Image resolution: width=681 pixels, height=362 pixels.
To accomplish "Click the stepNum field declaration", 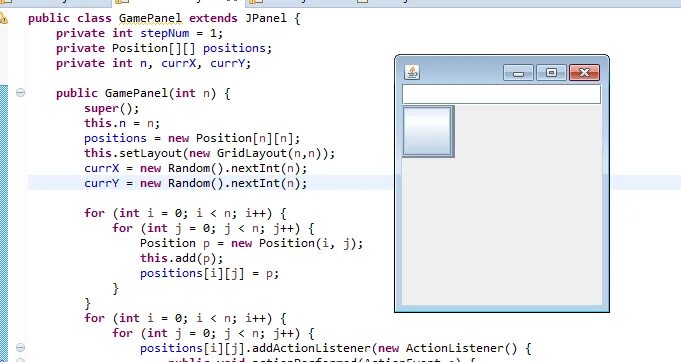I will (x=165, y=33).
